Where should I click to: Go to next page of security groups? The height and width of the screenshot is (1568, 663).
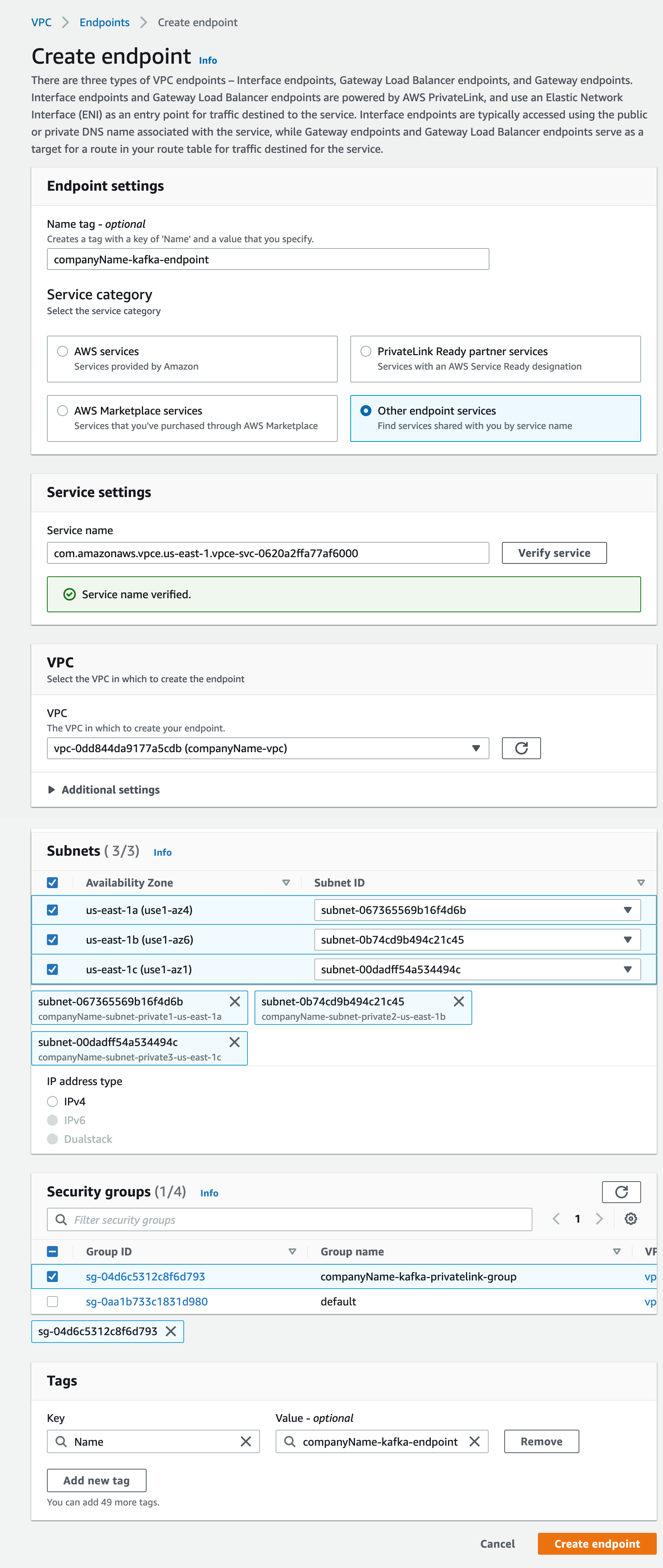600,1219
